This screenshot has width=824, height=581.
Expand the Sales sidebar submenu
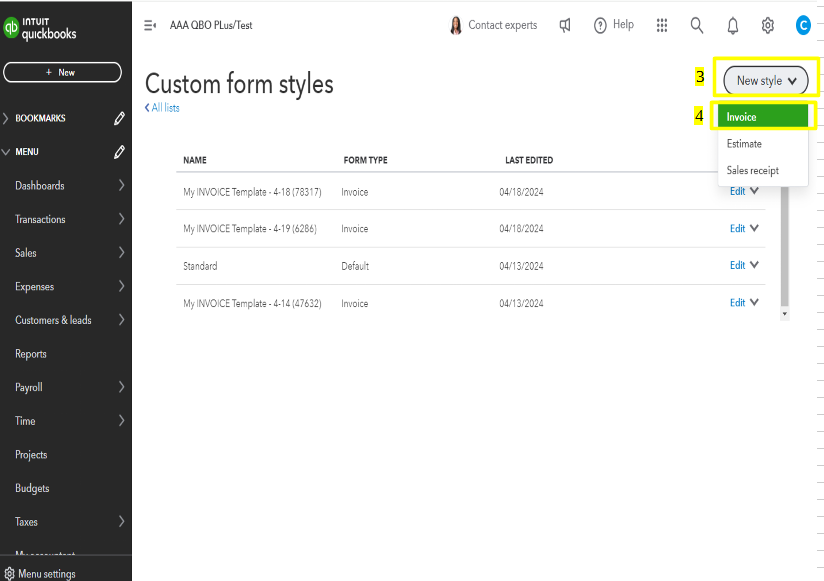(x=121, y=253)
